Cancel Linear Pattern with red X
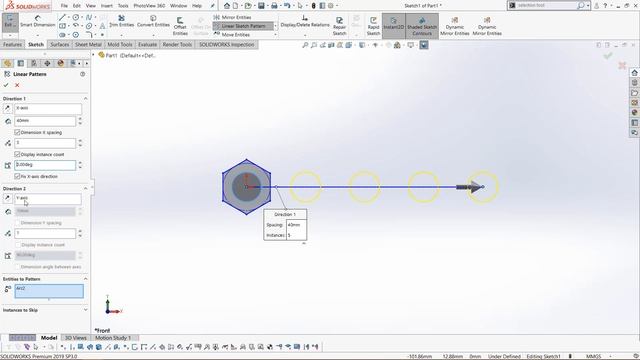Screen dimensions: 640x360 pyautogui.click(x=17, y=85)
